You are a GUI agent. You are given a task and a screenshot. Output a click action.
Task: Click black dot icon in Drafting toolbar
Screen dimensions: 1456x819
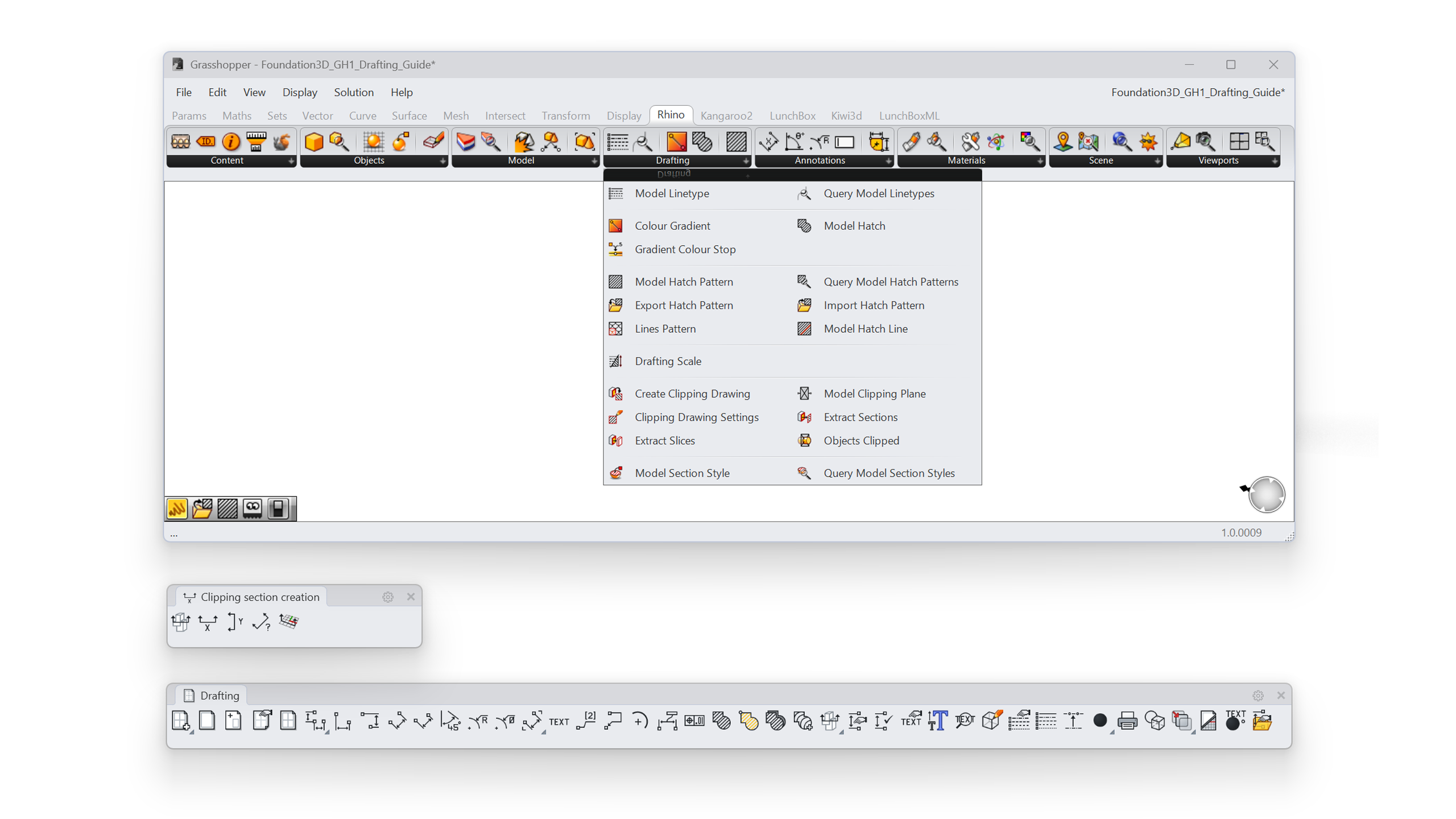pyautogui.click(x=1099, y=720)
